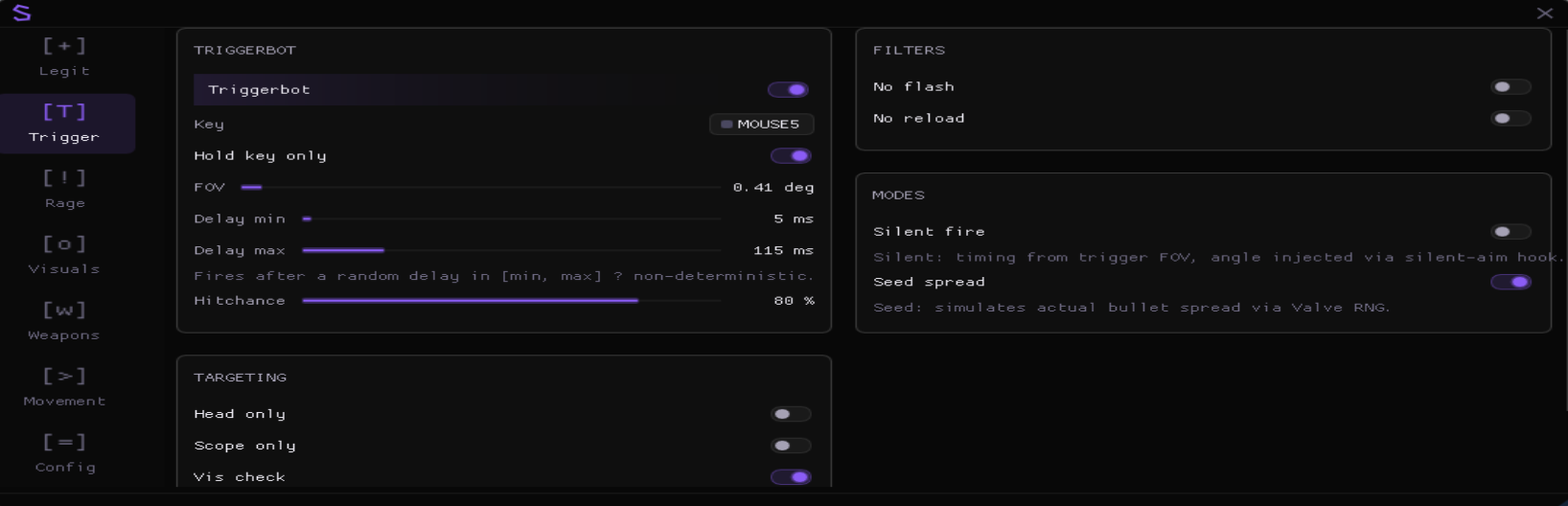Click the Delay max slider bar
The image size is (1568, 506).
[512, 250]
